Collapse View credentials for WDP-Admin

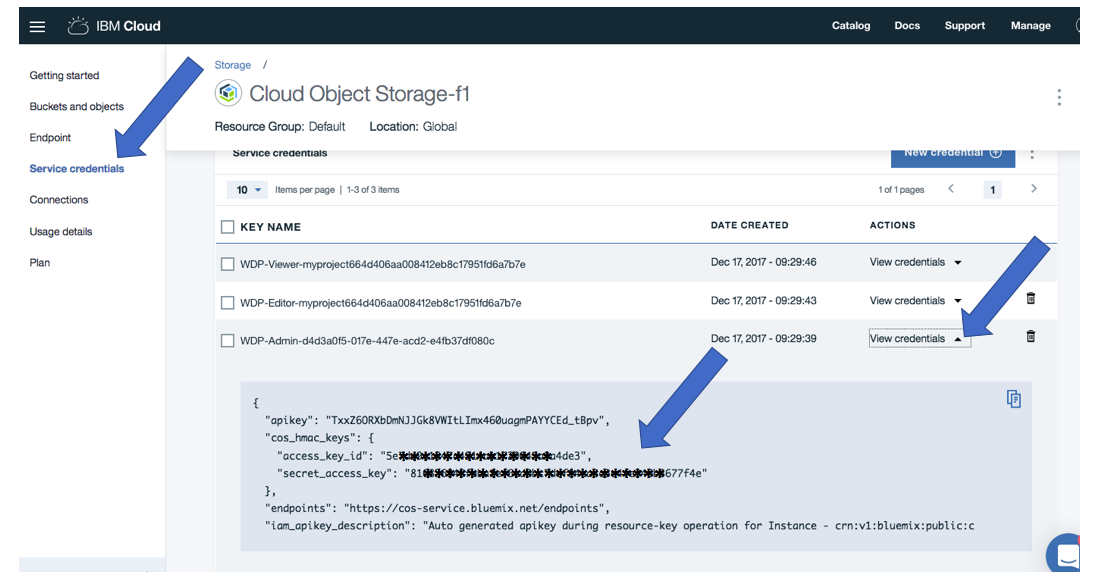tap(919, 339)
